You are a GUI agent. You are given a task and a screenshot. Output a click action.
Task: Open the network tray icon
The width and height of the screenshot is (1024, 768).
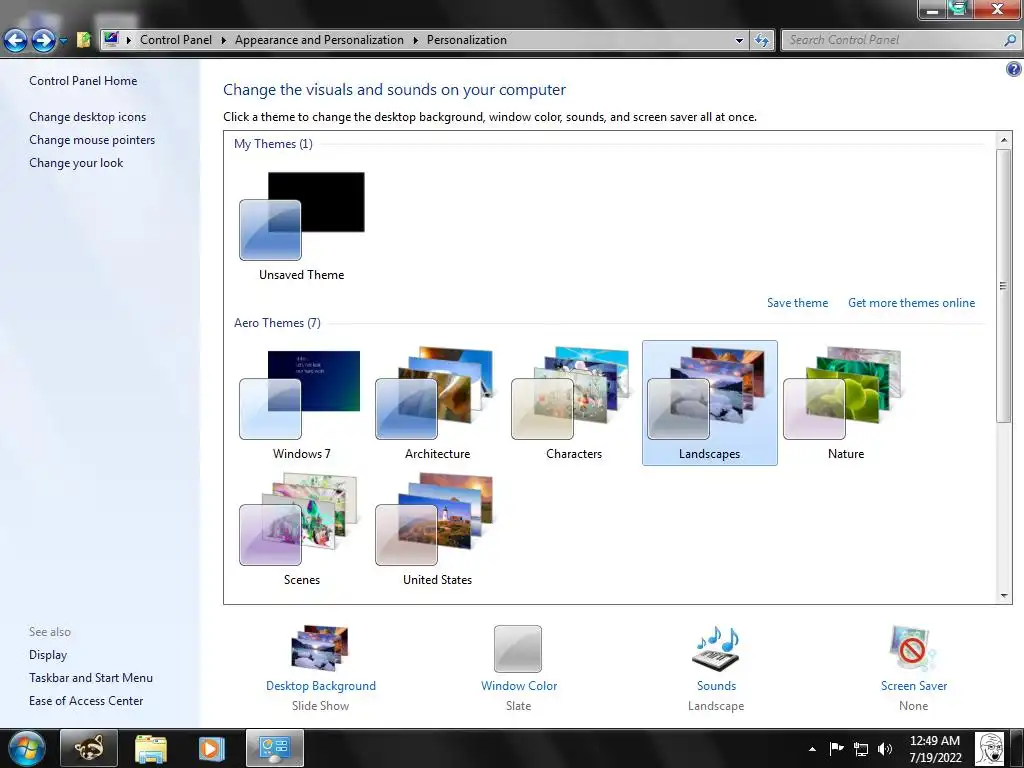coord(861,749)
